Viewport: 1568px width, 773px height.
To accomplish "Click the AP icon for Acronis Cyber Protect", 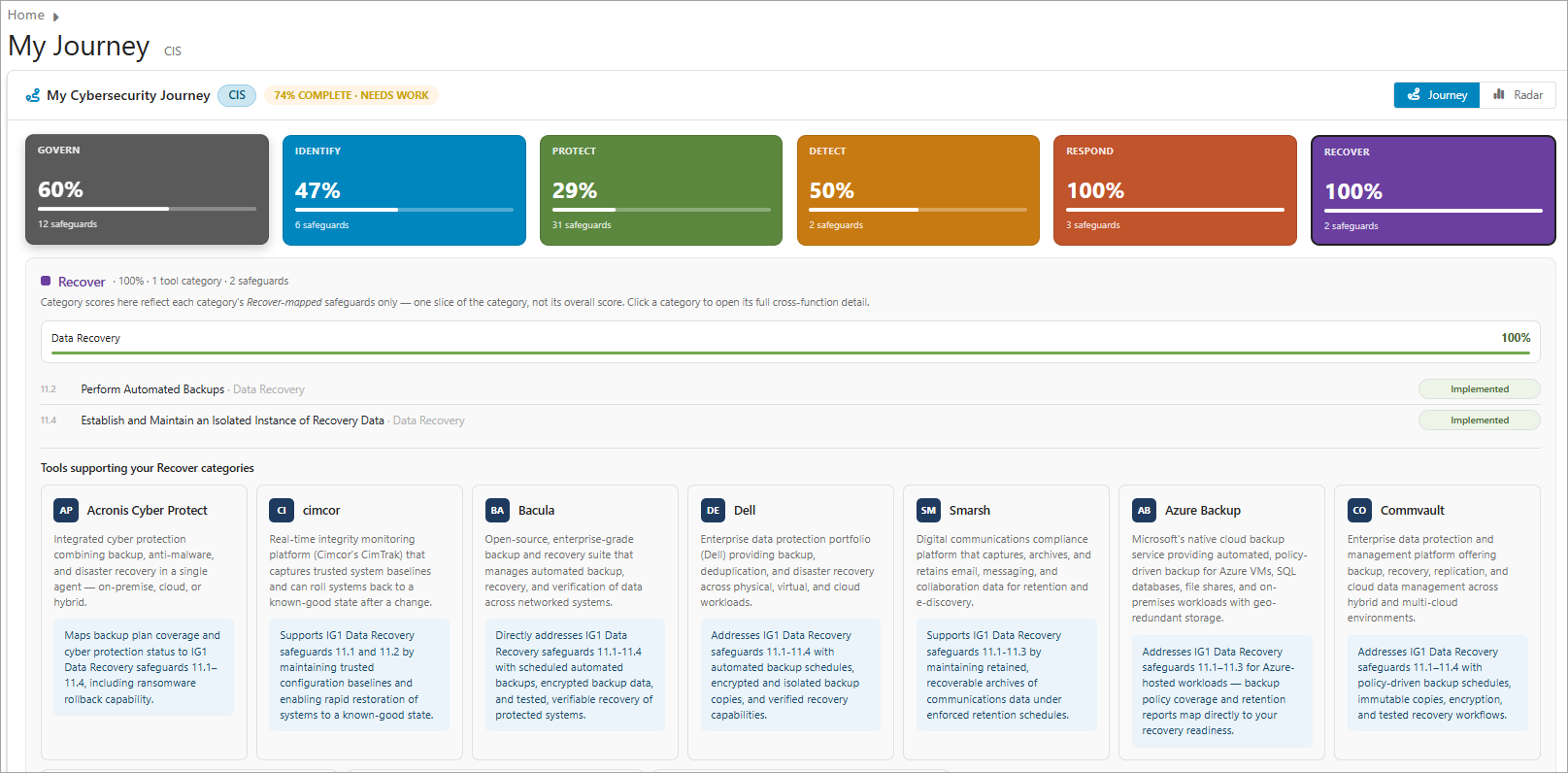I will (x=66, y=510).
